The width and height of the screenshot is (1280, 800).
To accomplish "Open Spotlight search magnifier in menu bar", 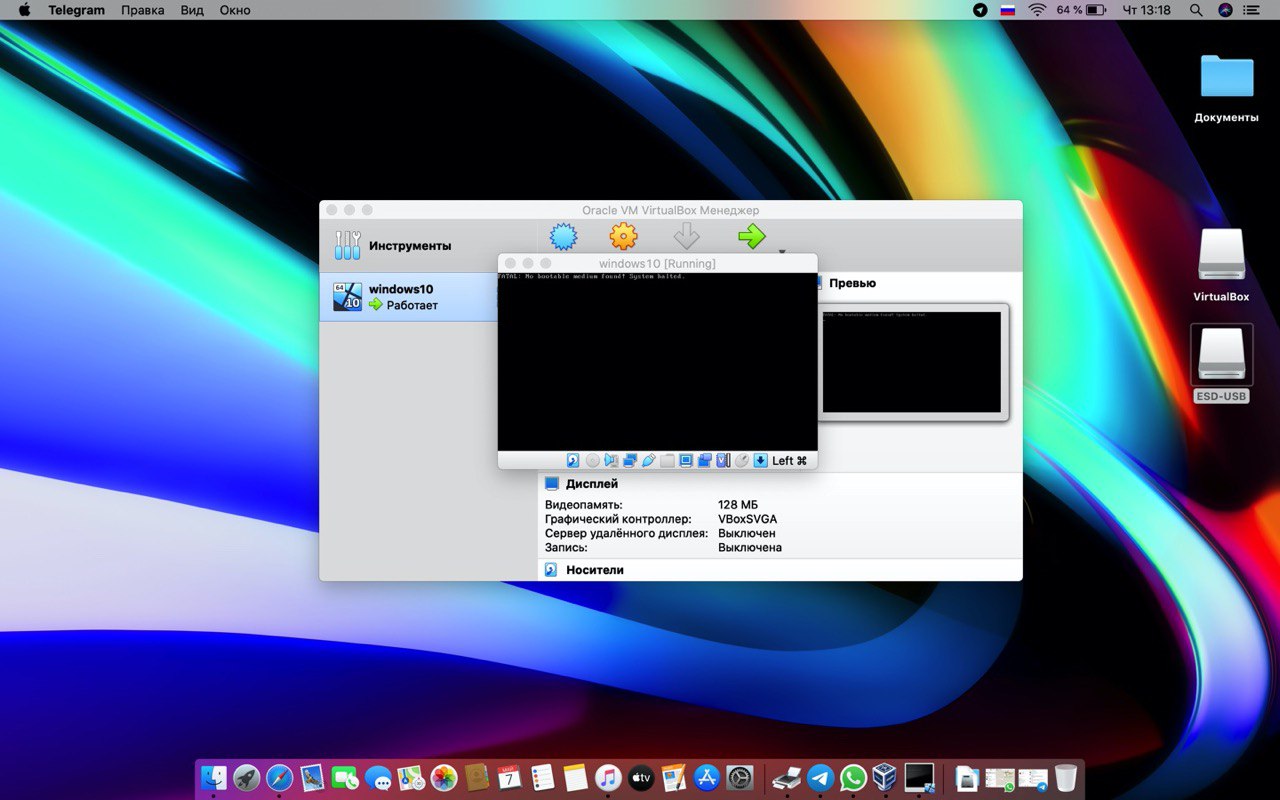I will pos(1196,10).
